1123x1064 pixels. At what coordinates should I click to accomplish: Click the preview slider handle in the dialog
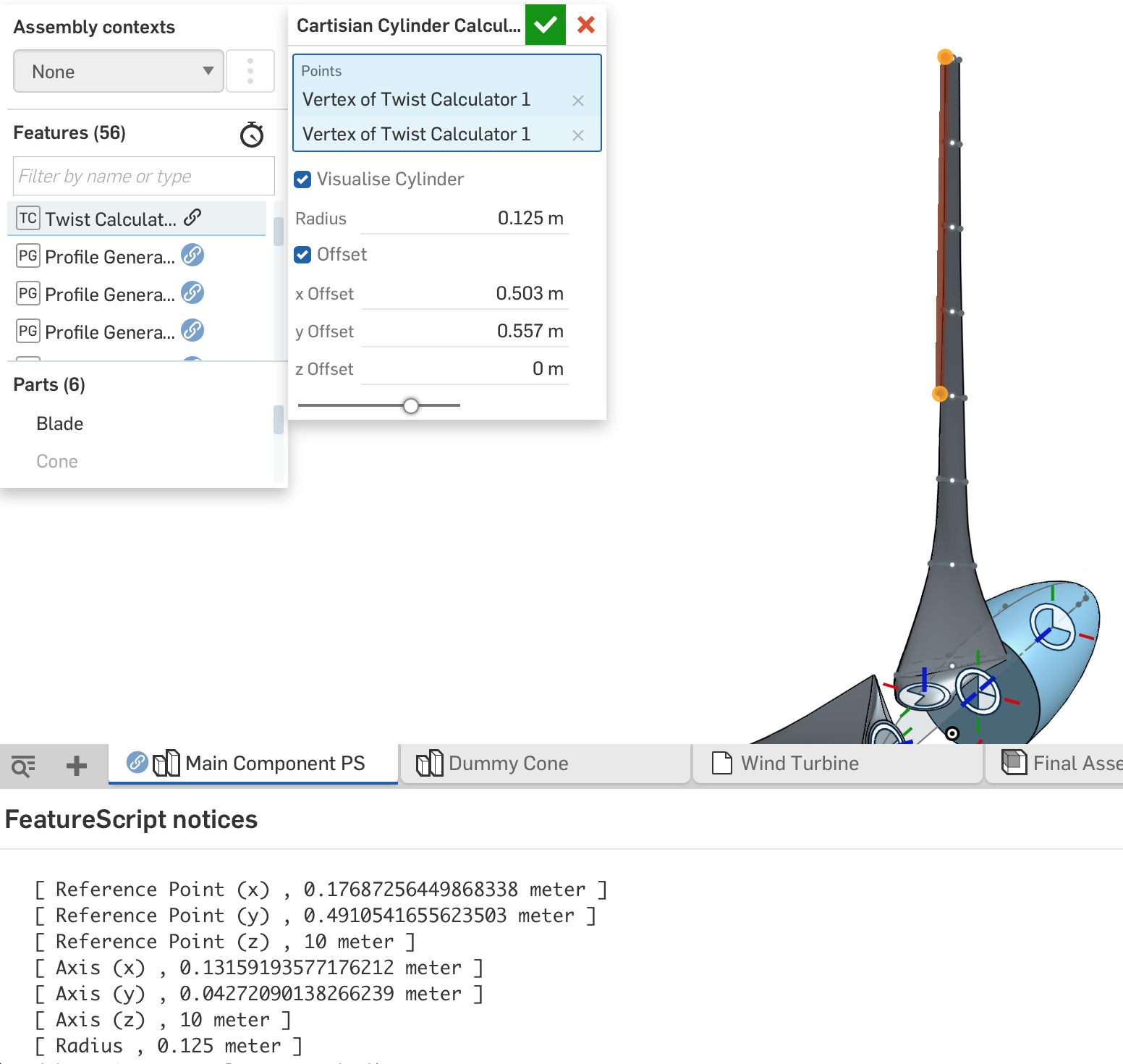point(411,406)
